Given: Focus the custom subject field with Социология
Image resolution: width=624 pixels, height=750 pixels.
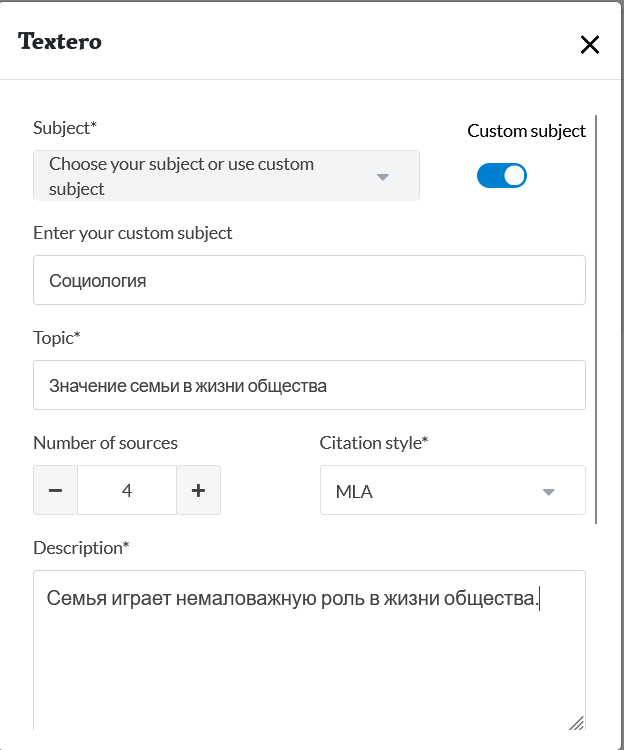Looking at the screenshot, I should [309, 280].
